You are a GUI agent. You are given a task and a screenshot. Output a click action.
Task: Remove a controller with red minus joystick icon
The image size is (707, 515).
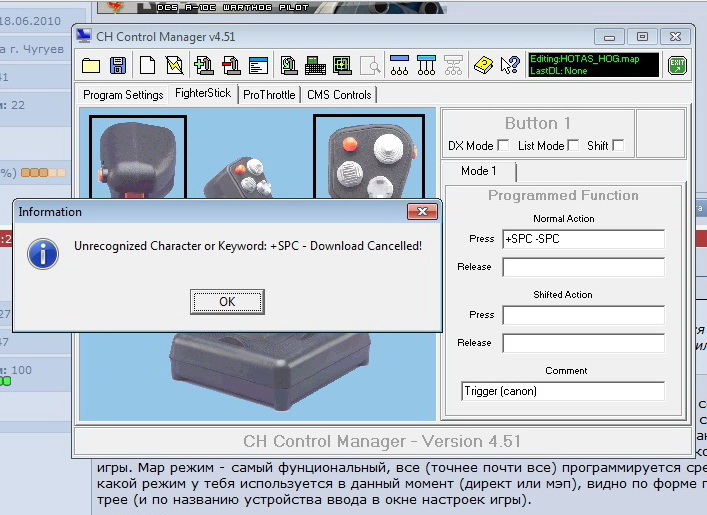231,65
